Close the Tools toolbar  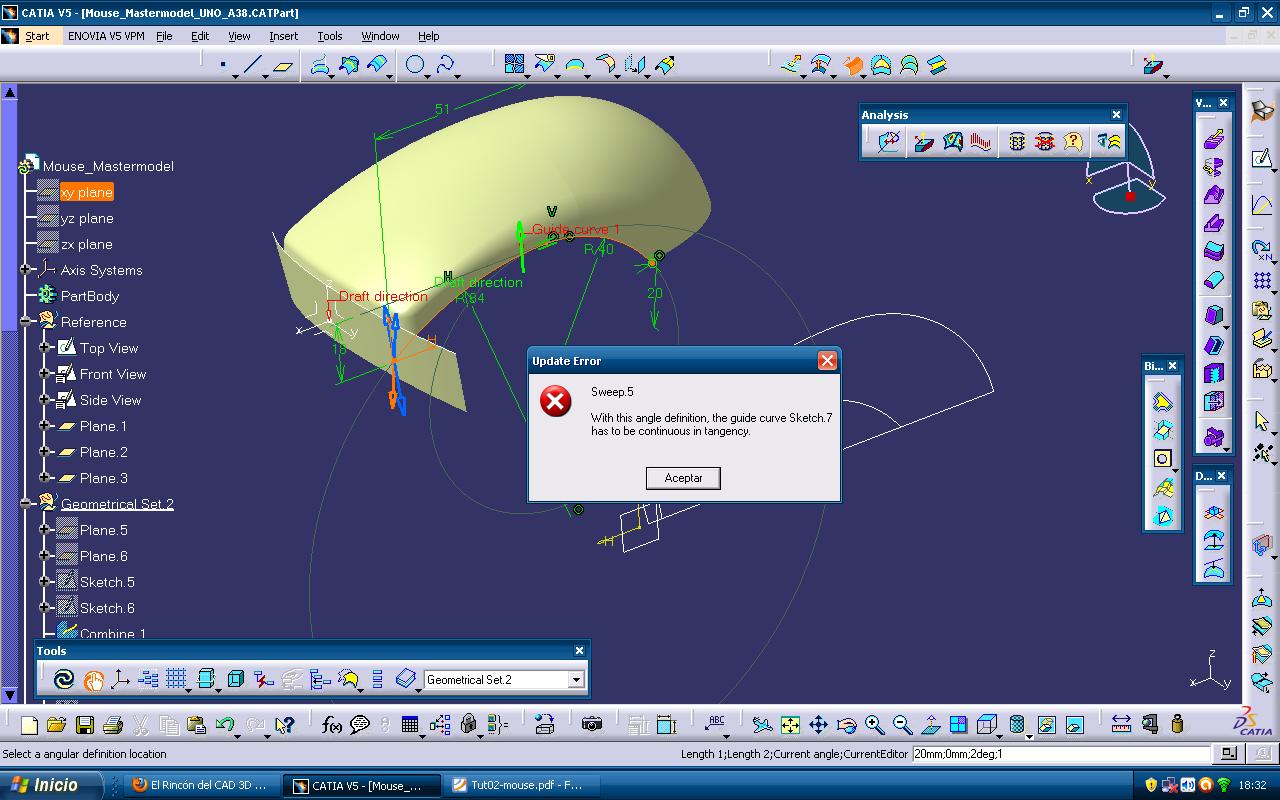[579, 651]
